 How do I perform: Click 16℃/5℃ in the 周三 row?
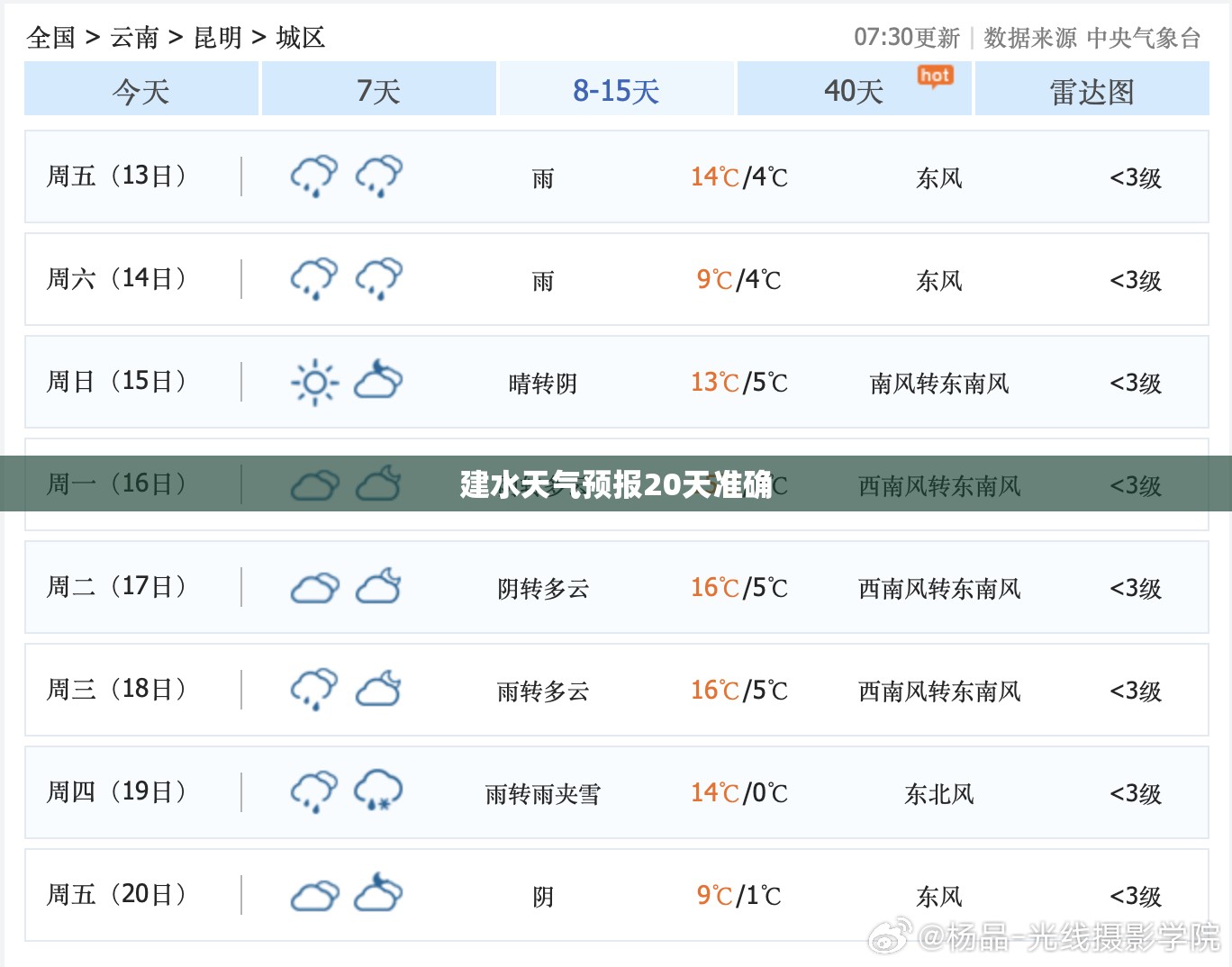pyautogui.click(x=739, y=691)
